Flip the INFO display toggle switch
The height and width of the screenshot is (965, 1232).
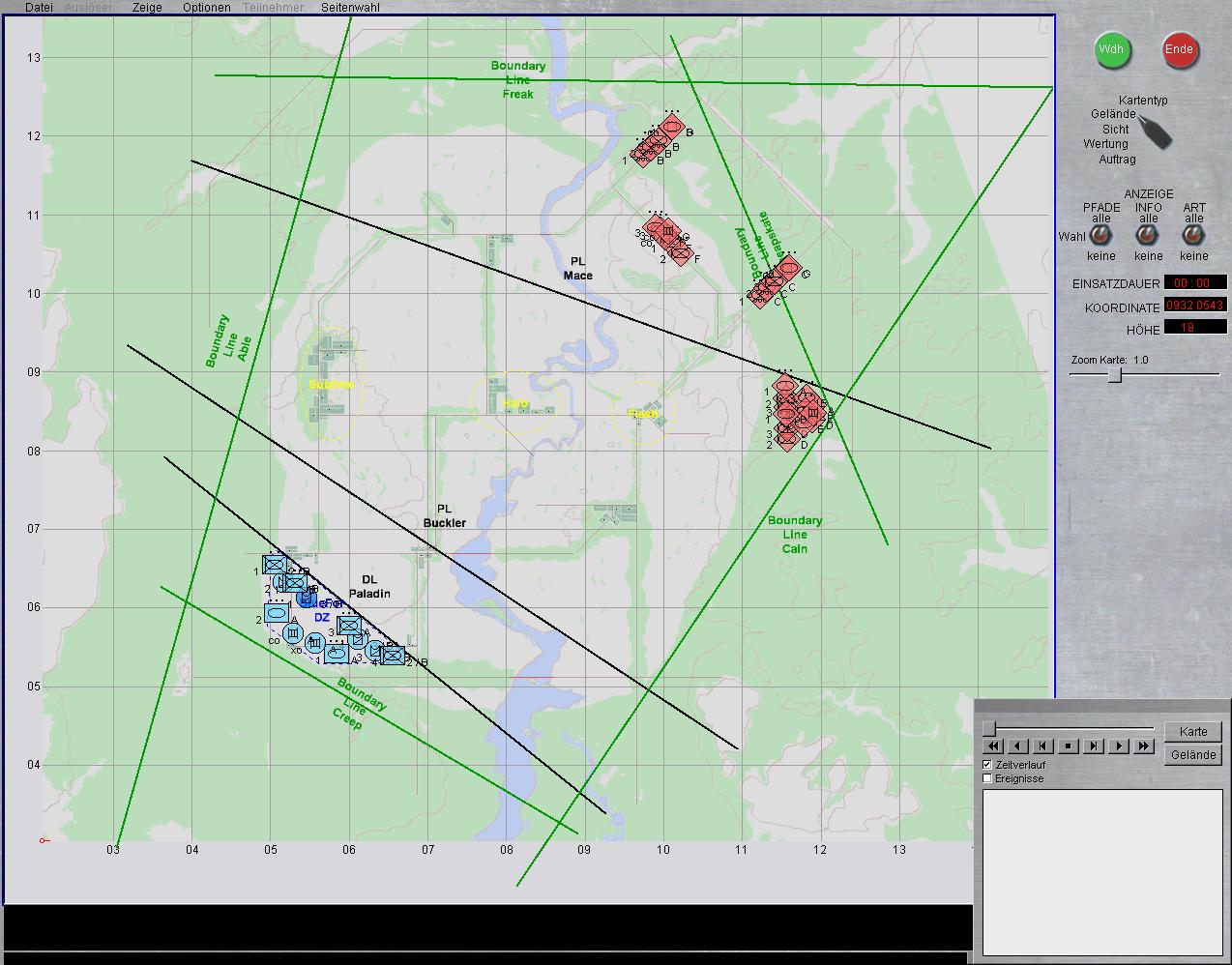click(1148, 237)
